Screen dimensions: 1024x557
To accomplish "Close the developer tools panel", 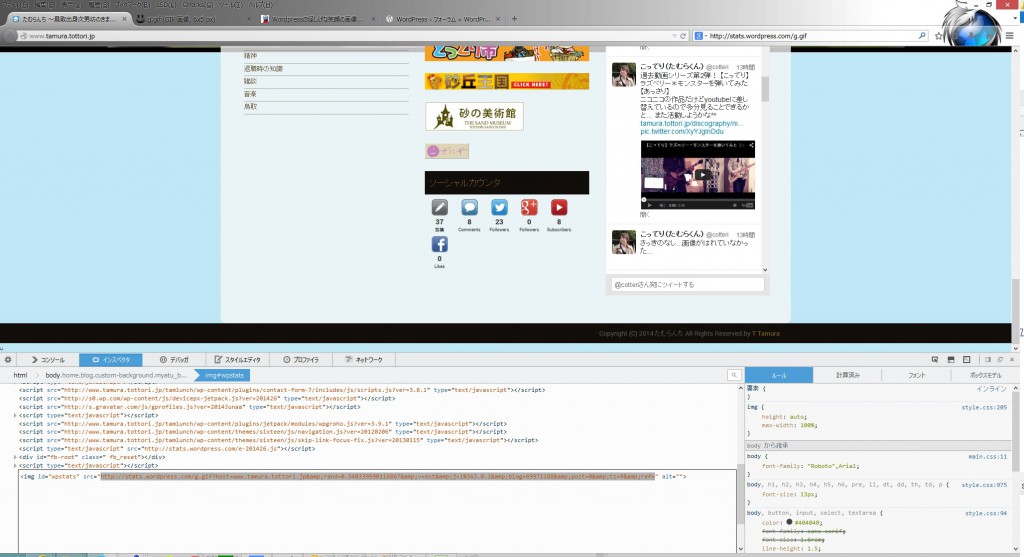I will coord(1012,360).
